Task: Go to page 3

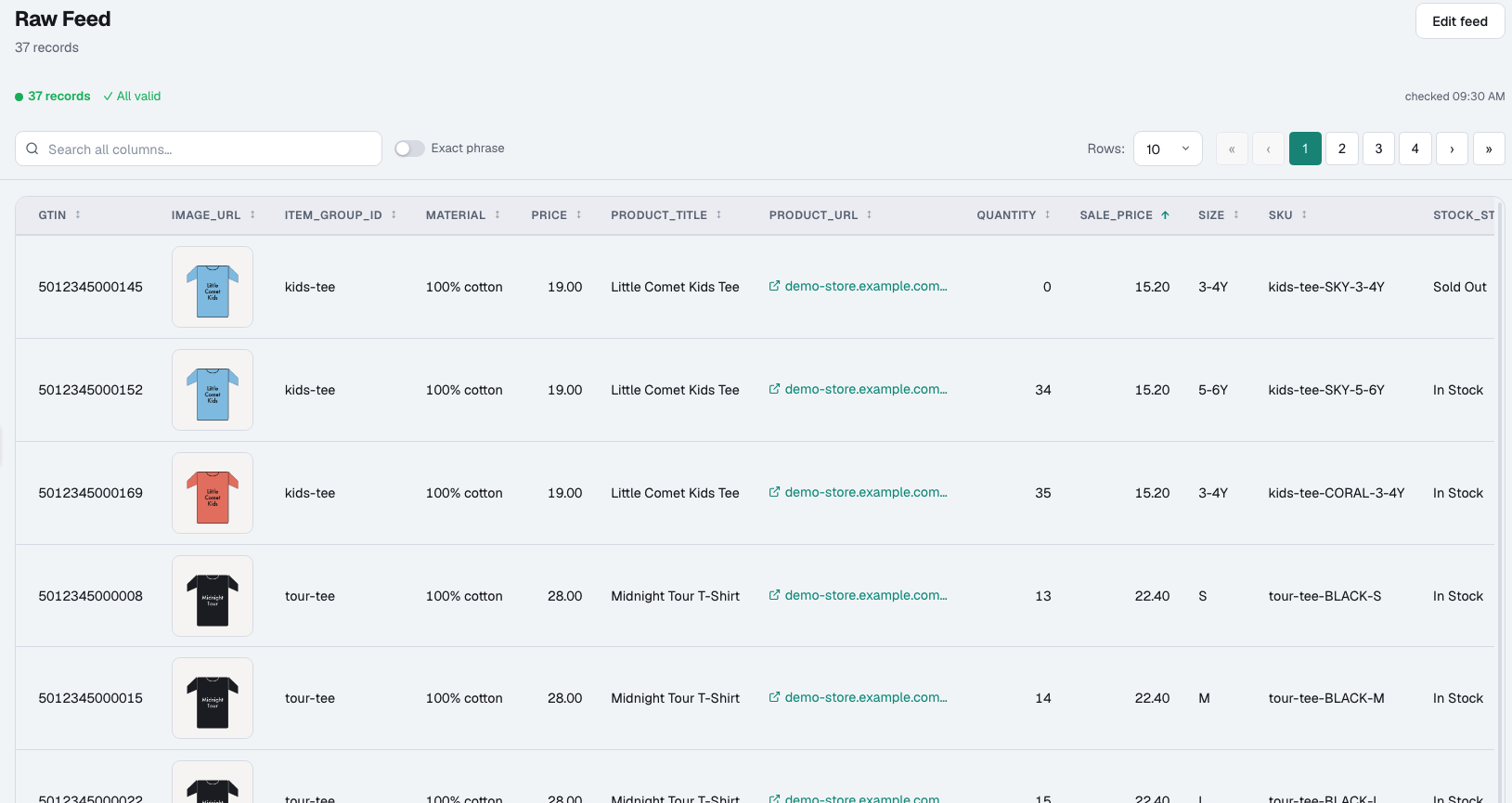Action: point(1378,149)
